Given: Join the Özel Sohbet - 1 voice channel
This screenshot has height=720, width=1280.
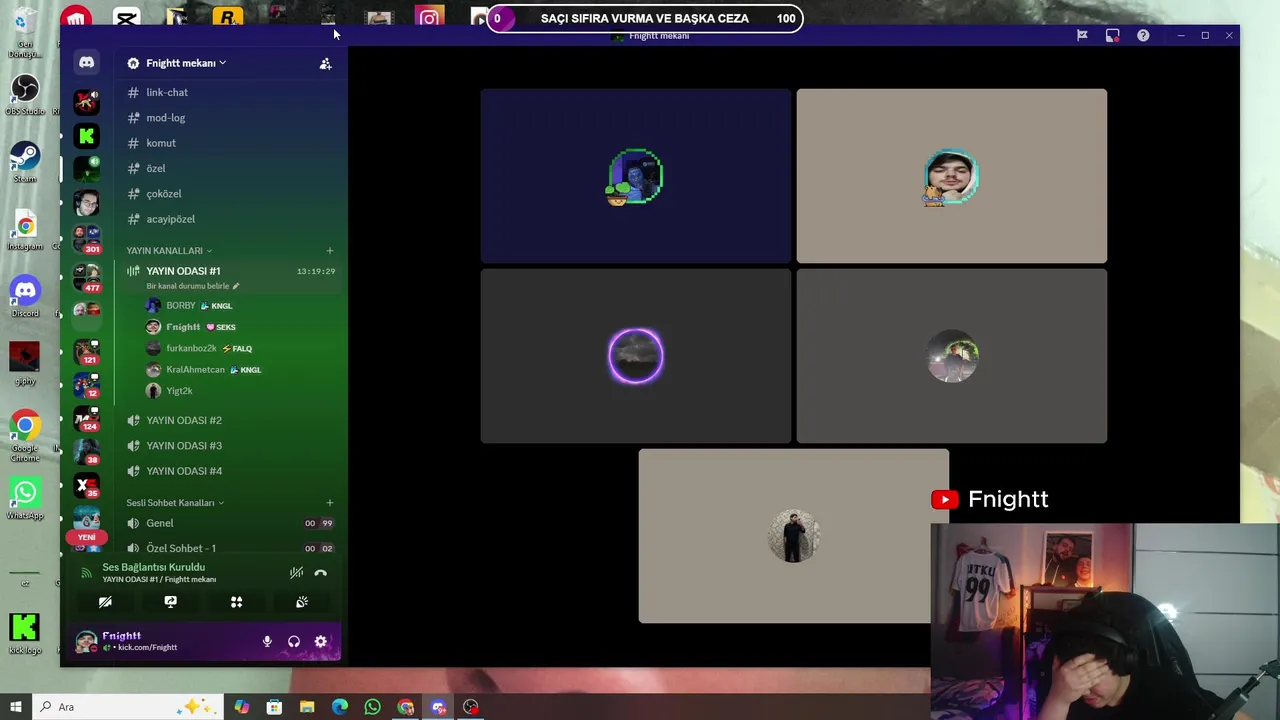Looking at the screenshot, I should pos(228,548).
